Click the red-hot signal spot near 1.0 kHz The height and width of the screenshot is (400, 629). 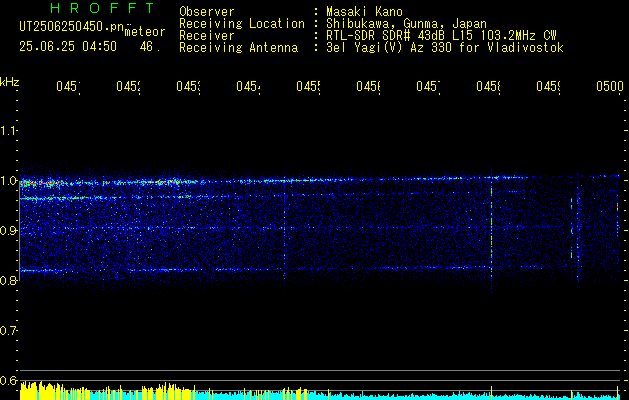click(43, 183)
